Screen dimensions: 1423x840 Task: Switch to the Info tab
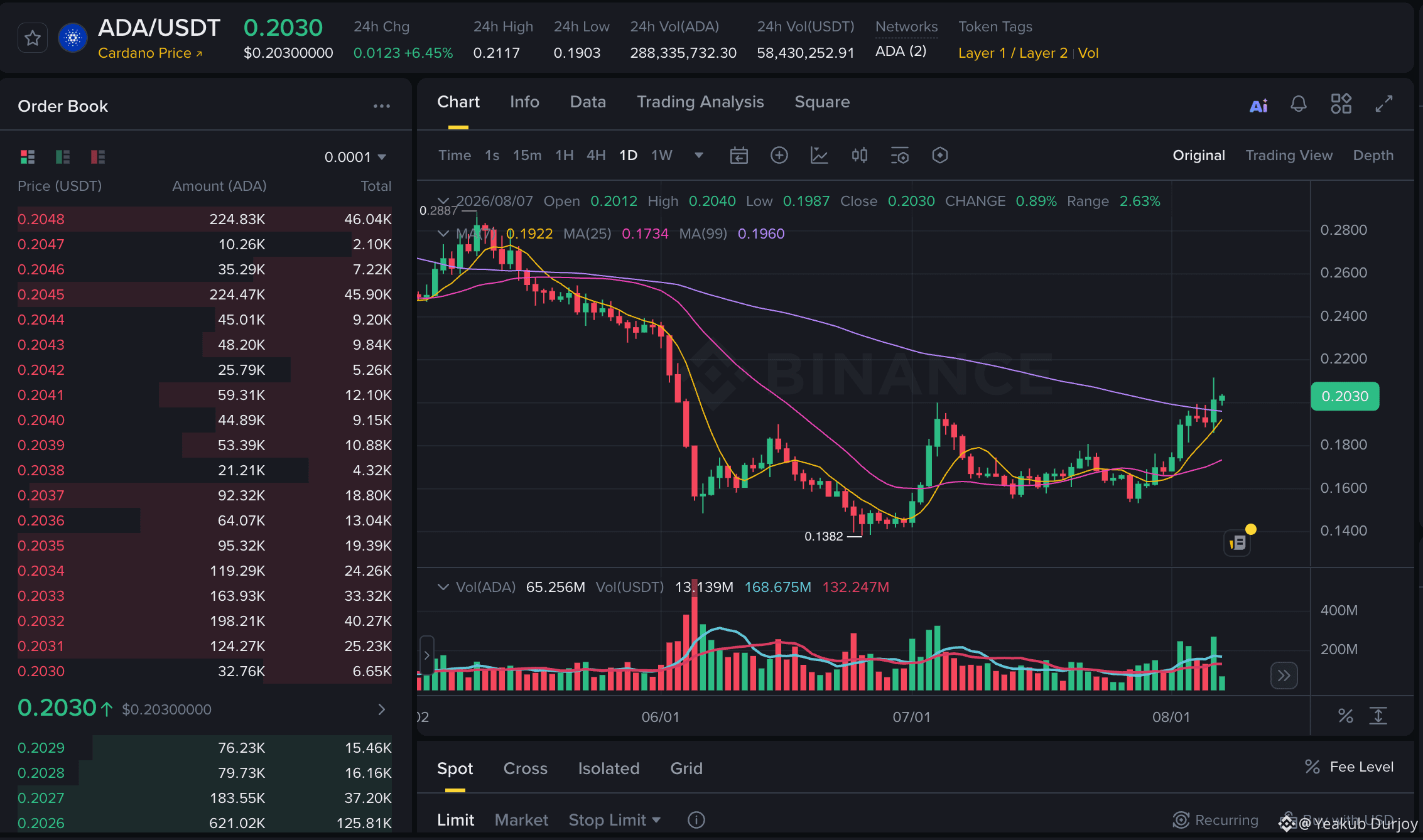(x=524, y=102)
